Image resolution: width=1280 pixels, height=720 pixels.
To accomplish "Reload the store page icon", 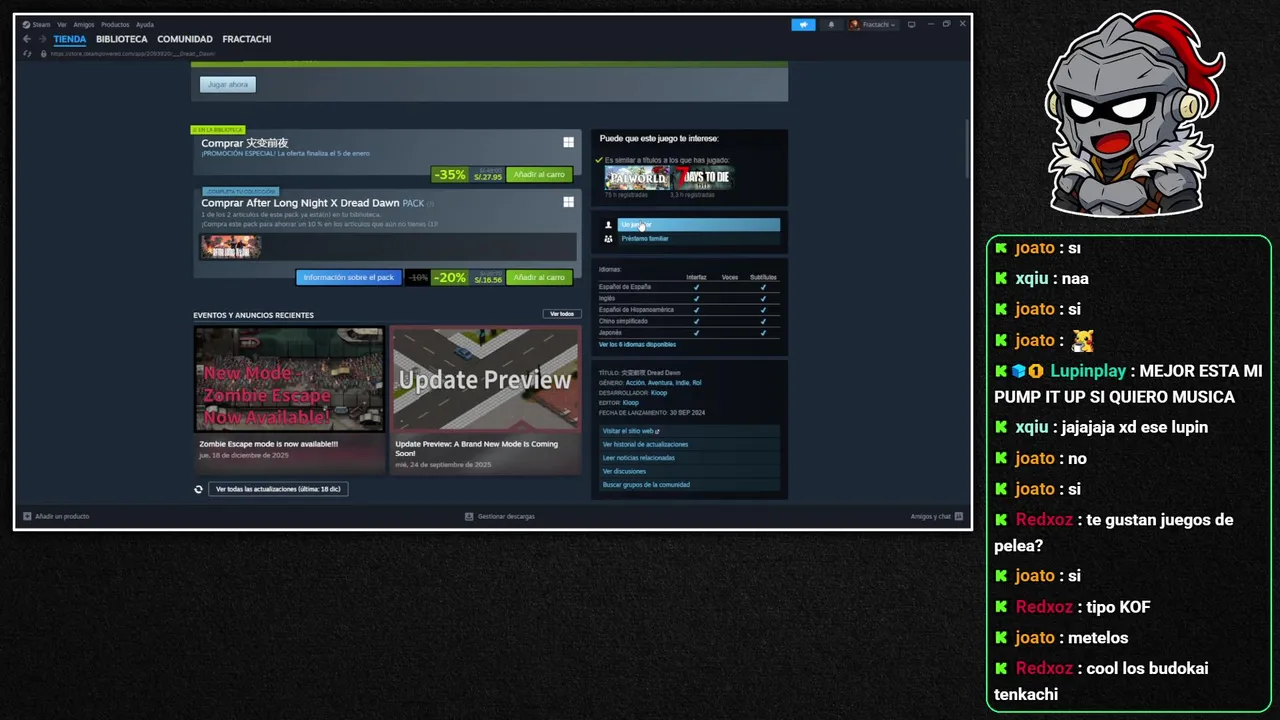I will tap(27, 53).
